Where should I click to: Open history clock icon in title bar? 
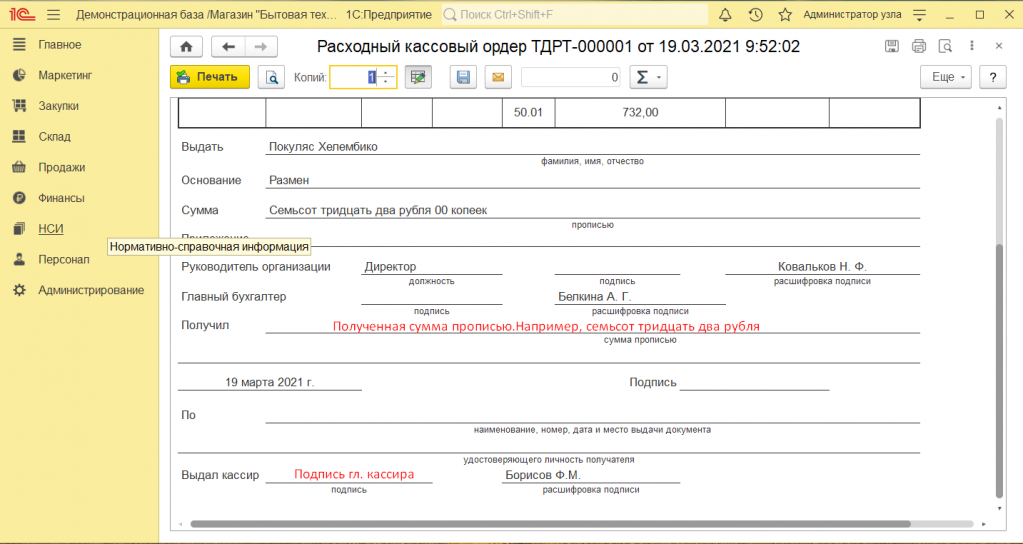[755, 15]
